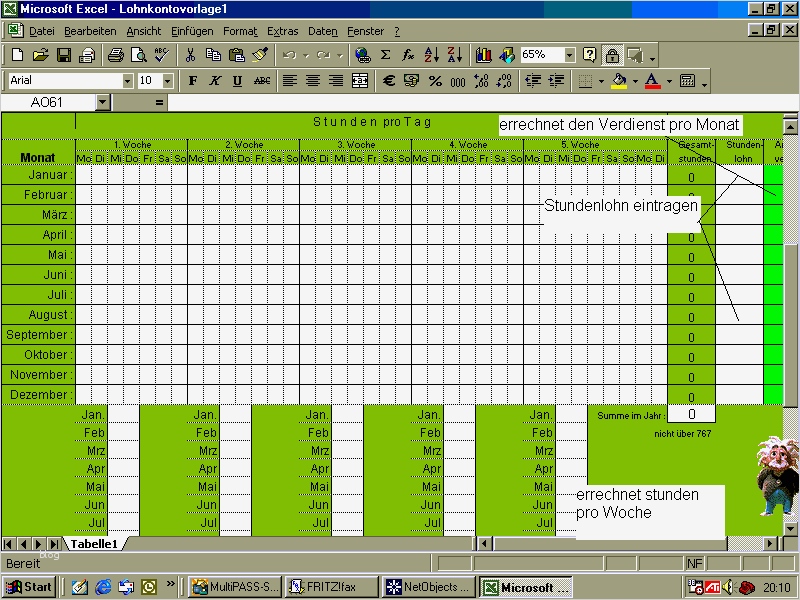Click the horizontal scrollbar right arrow
This screenshot has width=800, height=600.
(770, 544)
